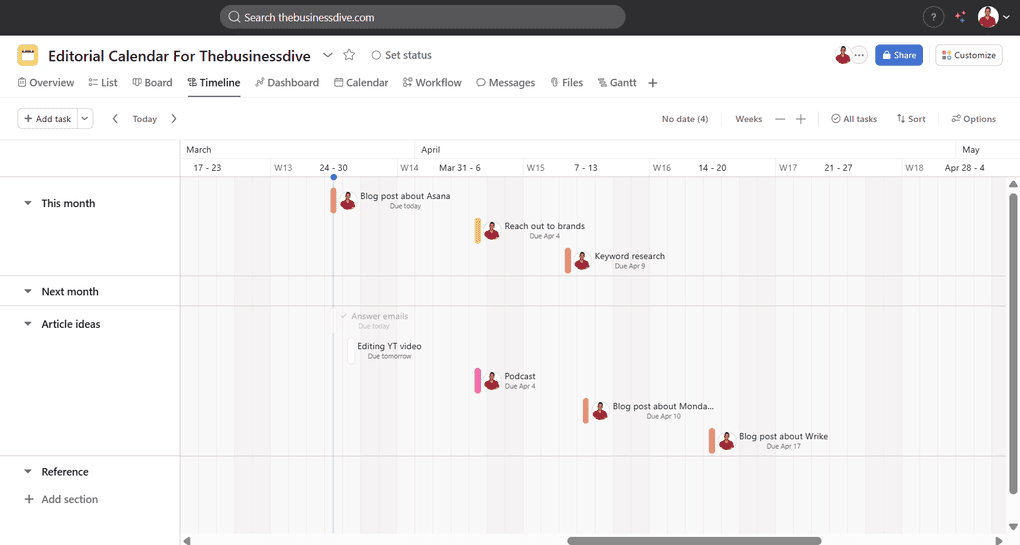
Task: Open the timeline Options menu
Action: coord(973,119)
